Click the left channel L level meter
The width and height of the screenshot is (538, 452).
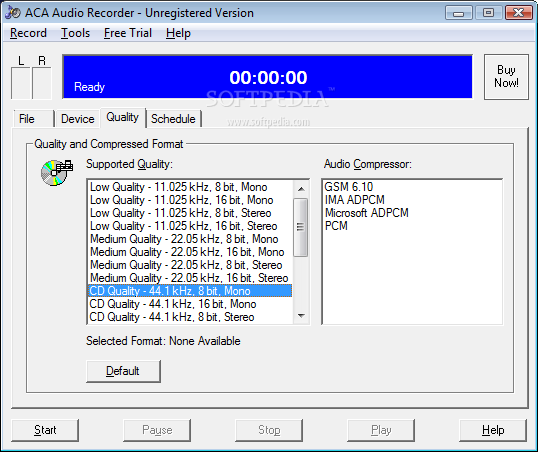click(x=21, y=83)
